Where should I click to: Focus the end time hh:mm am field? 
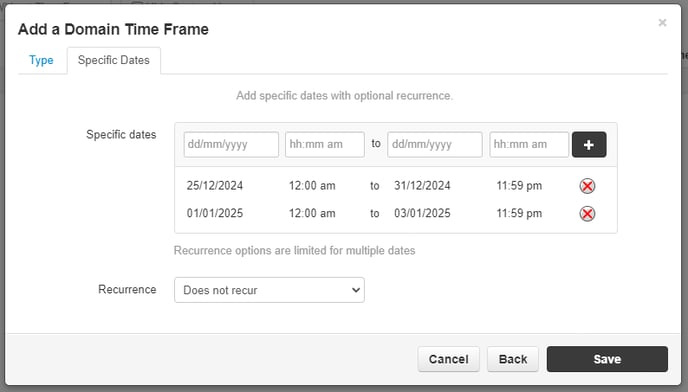tap(529, 144)
